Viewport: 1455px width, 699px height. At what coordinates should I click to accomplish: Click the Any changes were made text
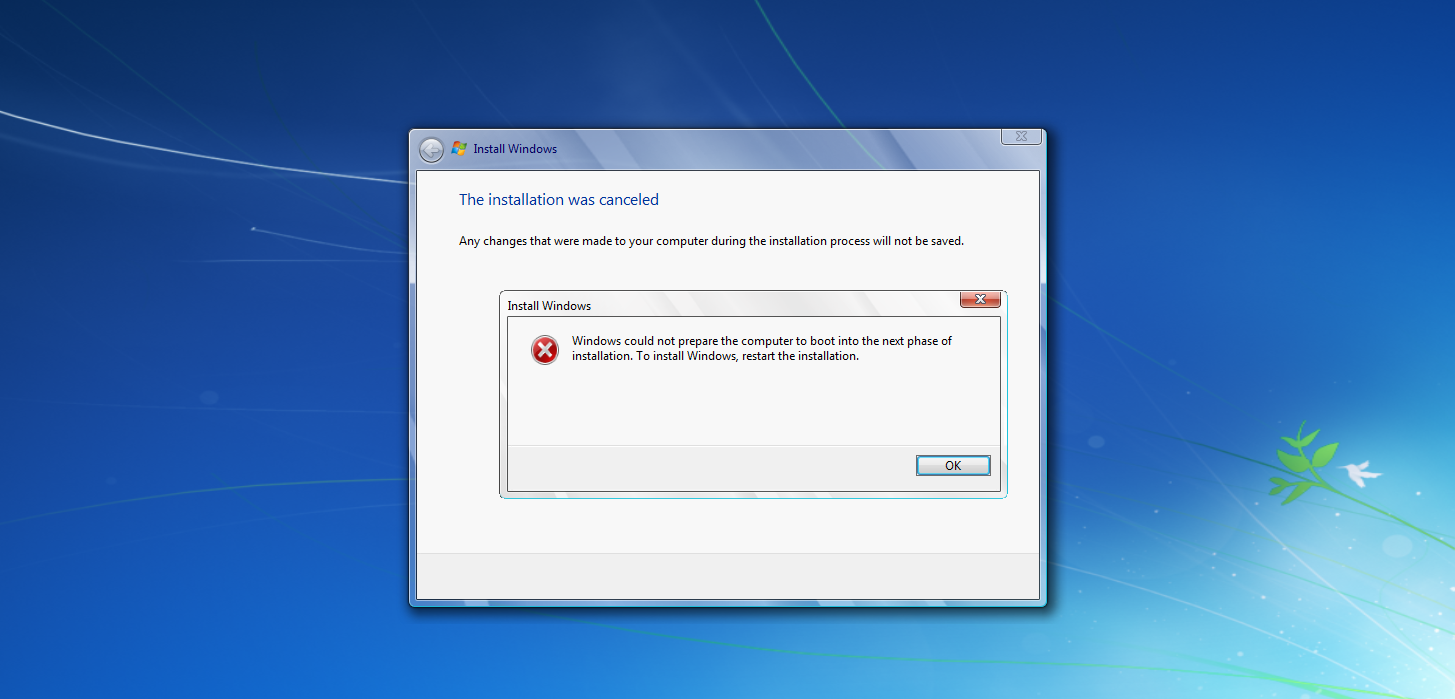711,241
